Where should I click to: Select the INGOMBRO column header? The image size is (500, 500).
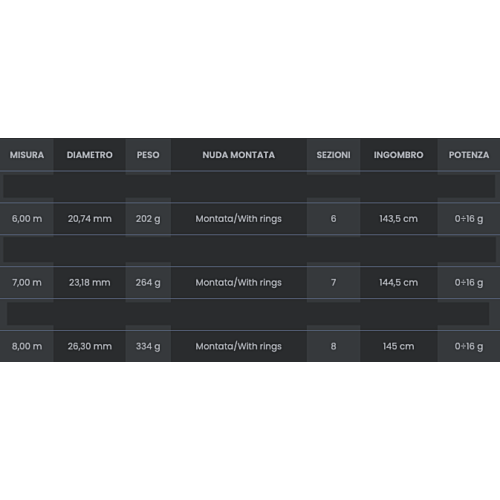point(399,155)
